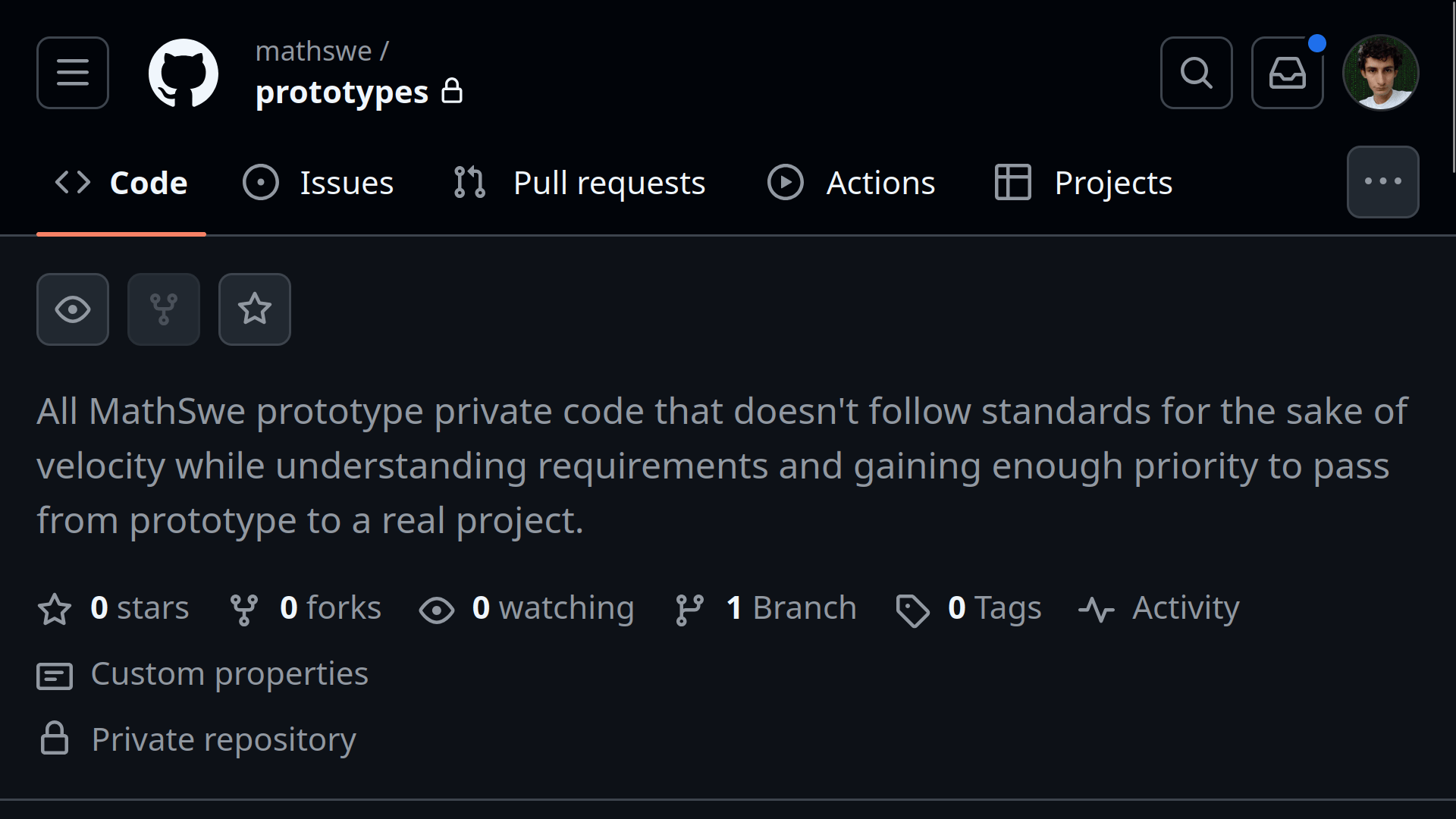This screenshot has height=819, width=1456.
Task: Click the fork repository icon
Action: point(163,309)
